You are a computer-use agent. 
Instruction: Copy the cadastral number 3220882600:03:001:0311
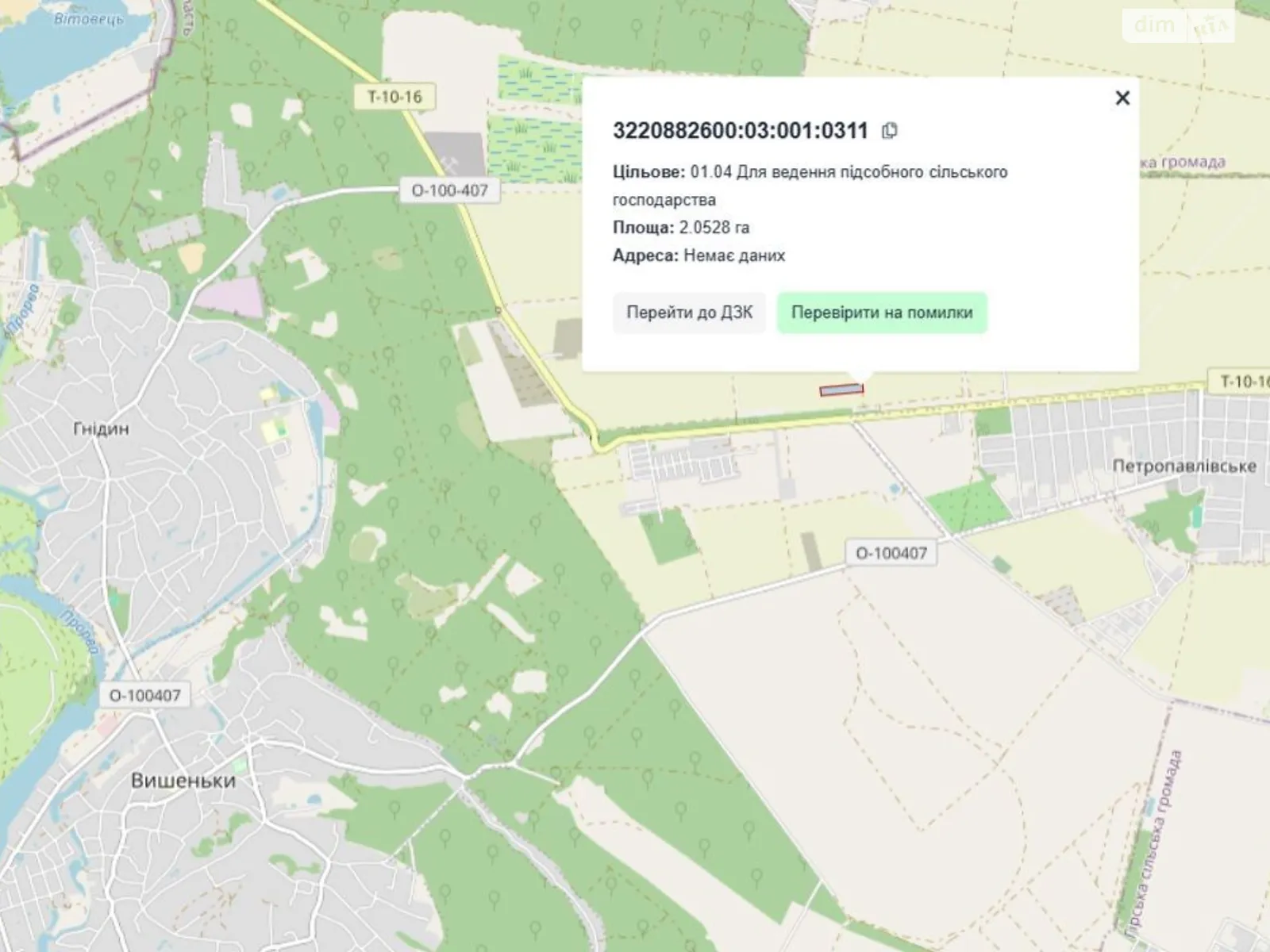890,131
